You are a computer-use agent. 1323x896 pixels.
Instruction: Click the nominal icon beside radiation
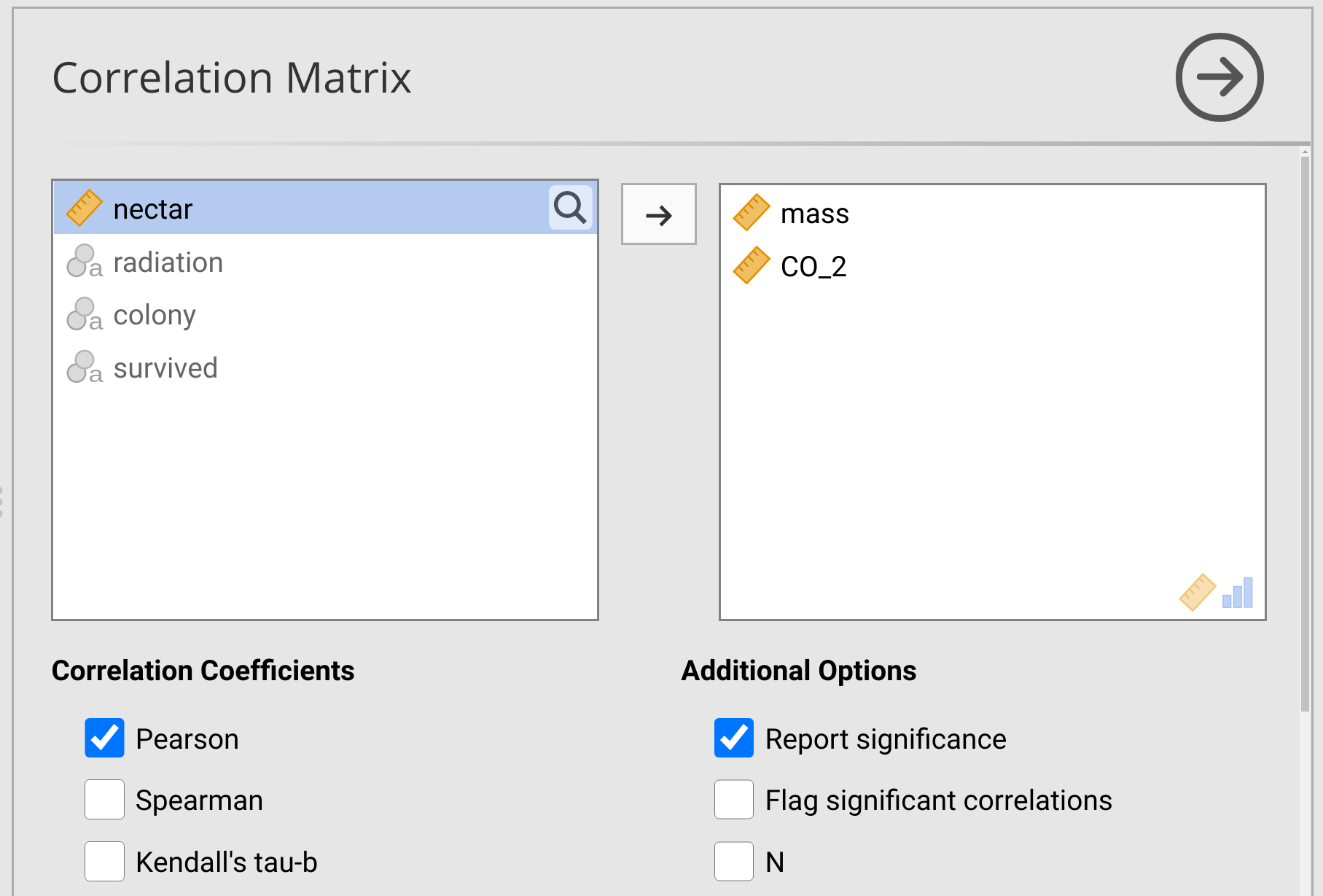click(84, 262)
